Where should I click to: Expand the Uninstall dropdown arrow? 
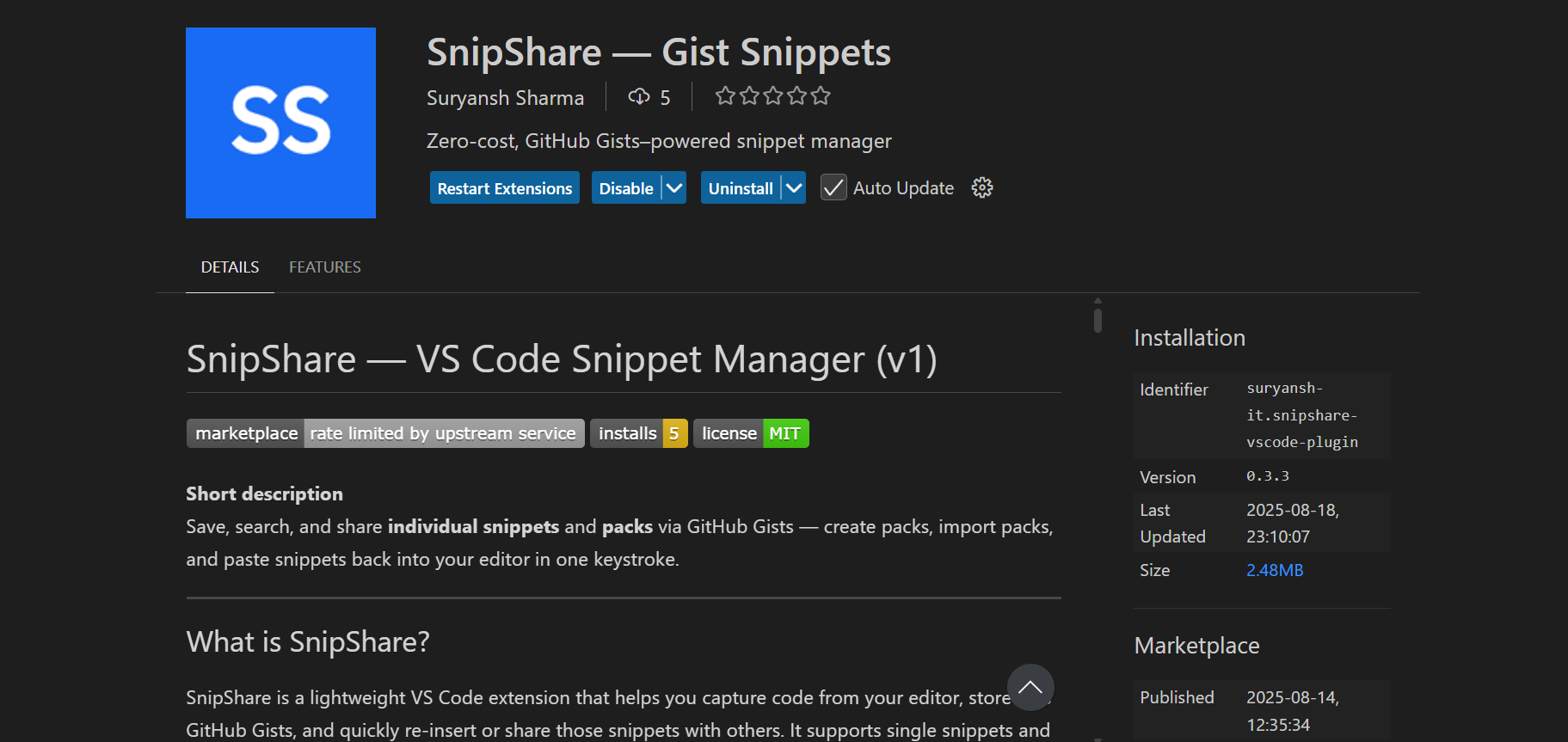coord(794,188)
